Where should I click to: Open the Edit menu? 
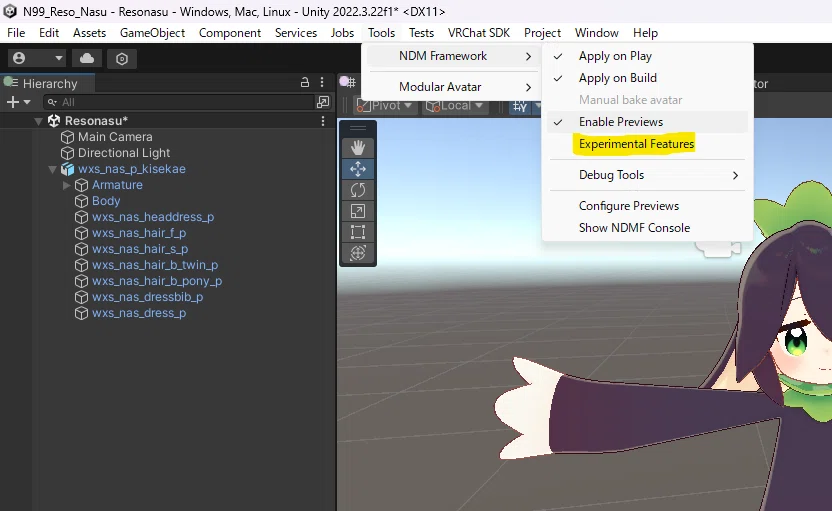[x=49, y=33]
